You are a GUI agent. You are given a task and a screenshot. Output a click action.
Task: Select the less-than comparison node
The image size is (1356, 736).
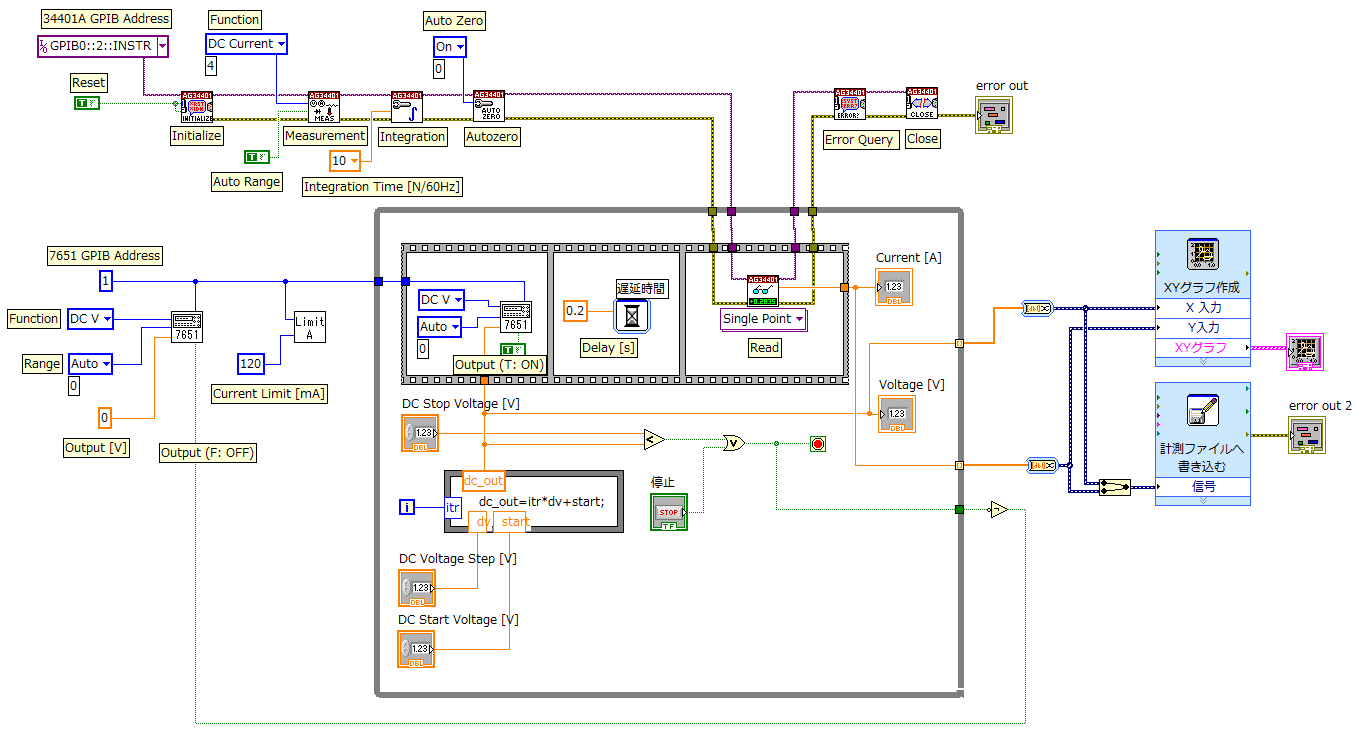(x=654, y=438)
